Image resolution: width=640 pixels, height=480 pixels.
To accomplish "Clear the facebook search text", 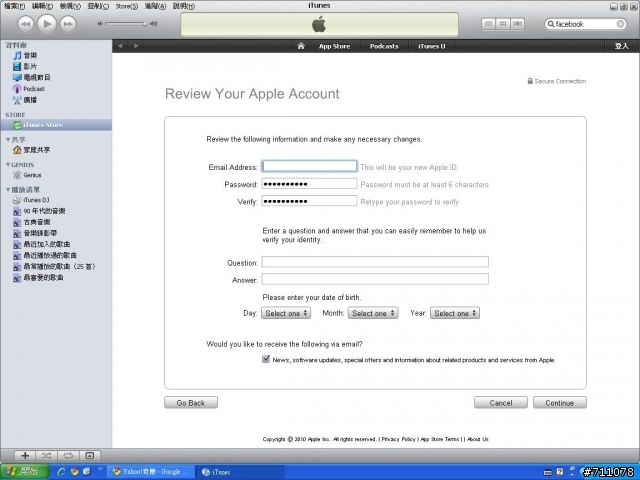I will pos(620,24).
